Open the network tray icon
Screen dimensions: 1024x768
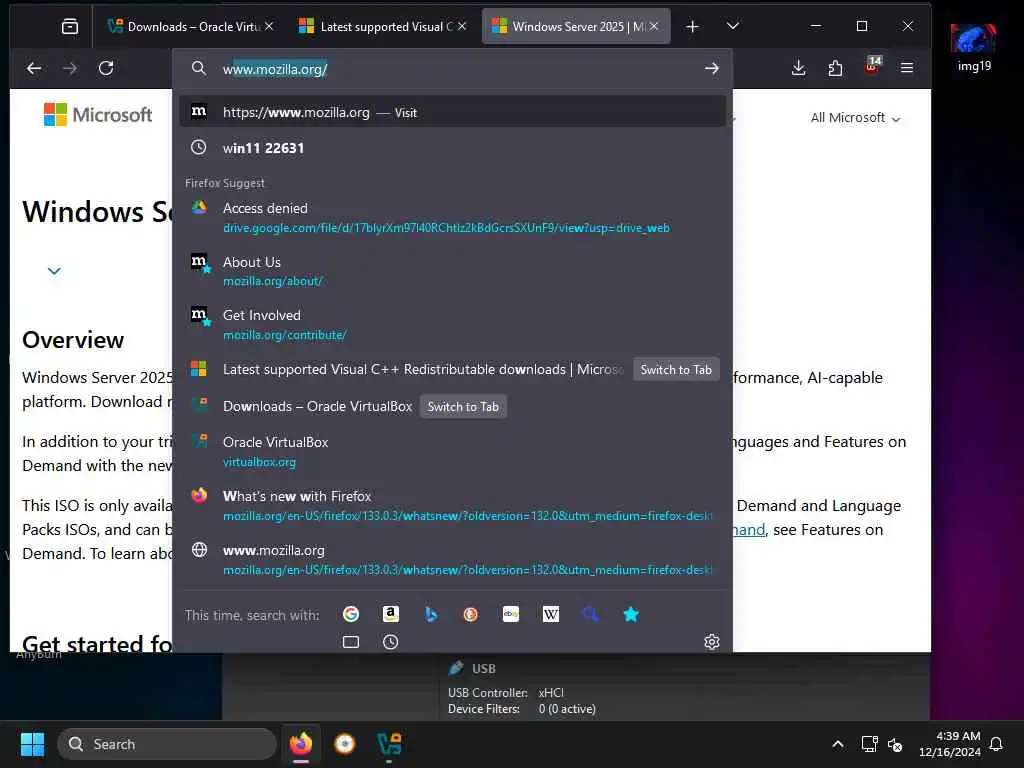(869, 744)
